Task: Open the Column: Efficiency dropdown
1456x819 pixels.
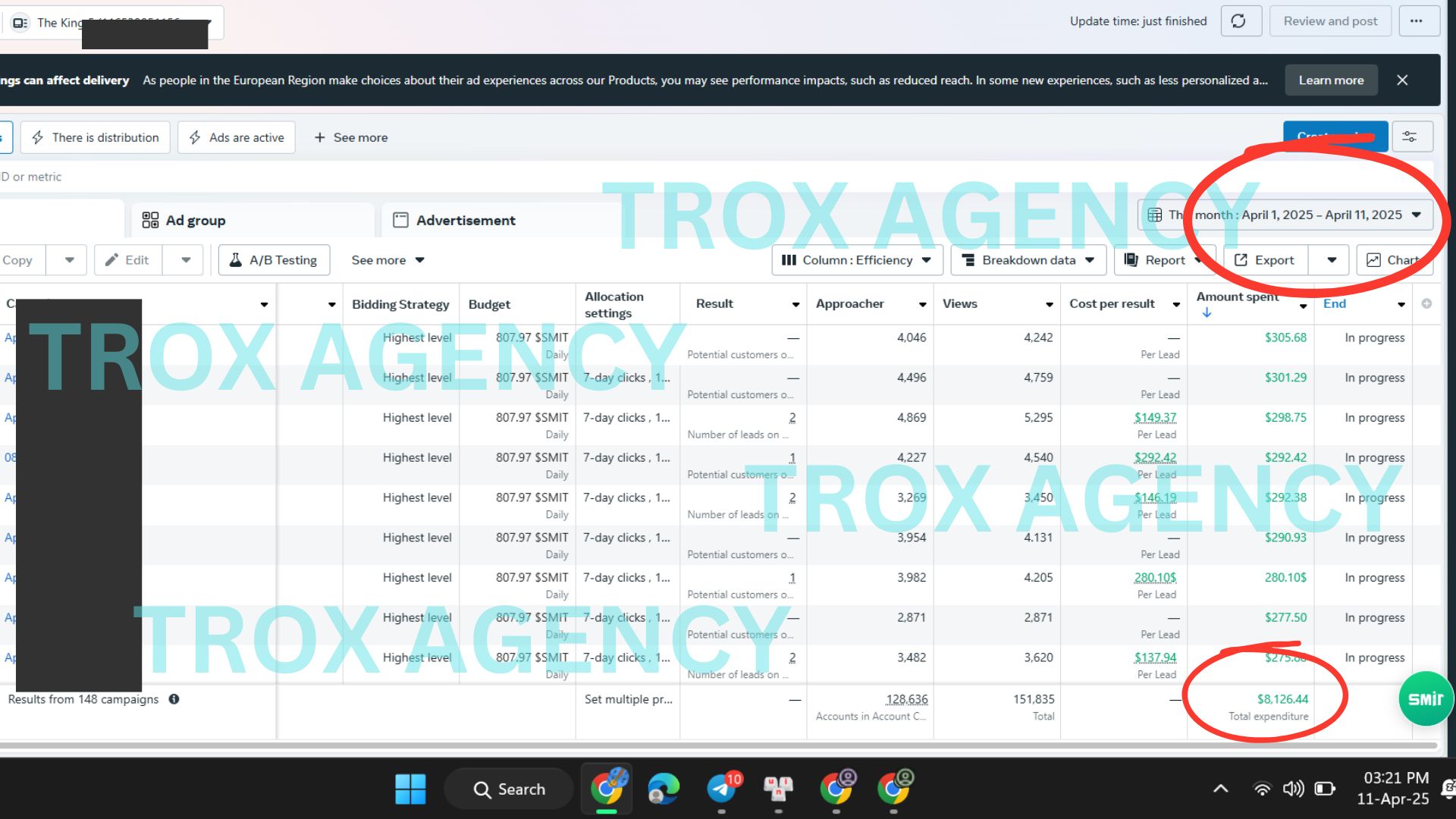Action: click(x=858, y=260)
